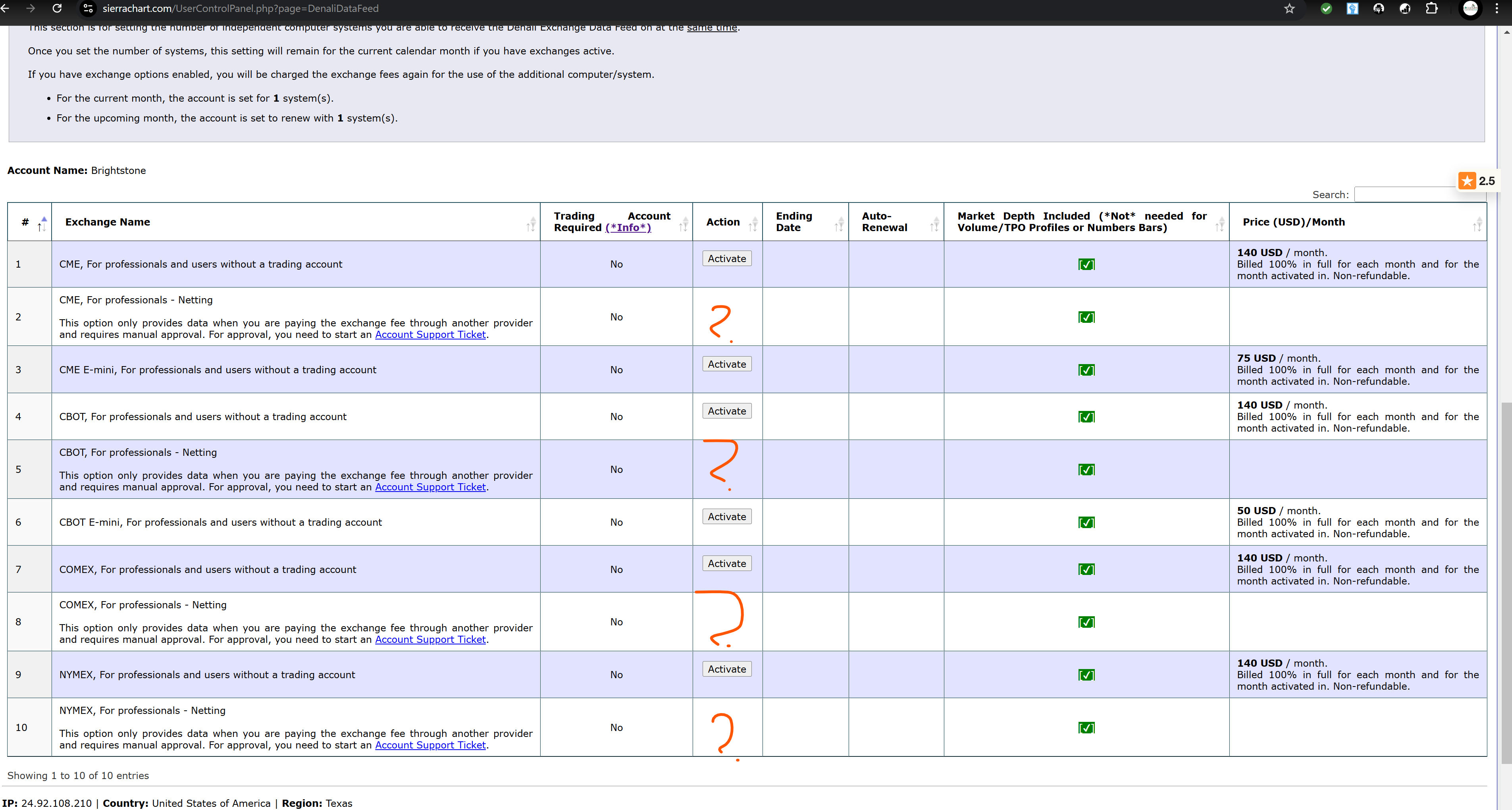The width and height of the screenshot is (1512, 810).
Task: Click the site information icon in address bar
Action: point(88,8)
